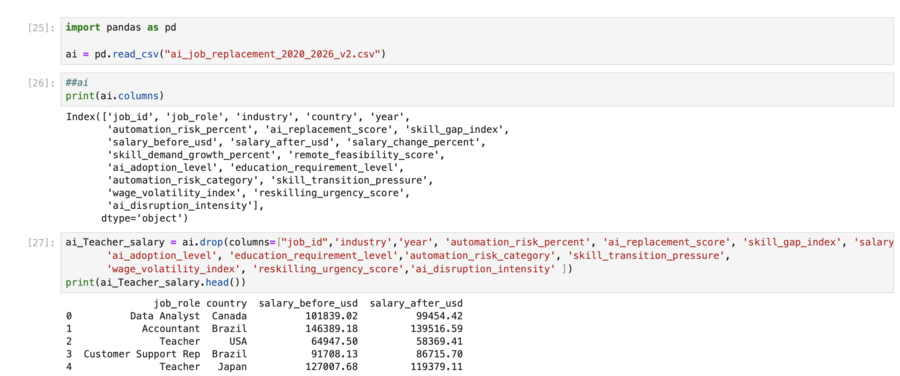Click salary value 127007.68
Viewport: 900px width, 376px height.
[x=332, y=366]
